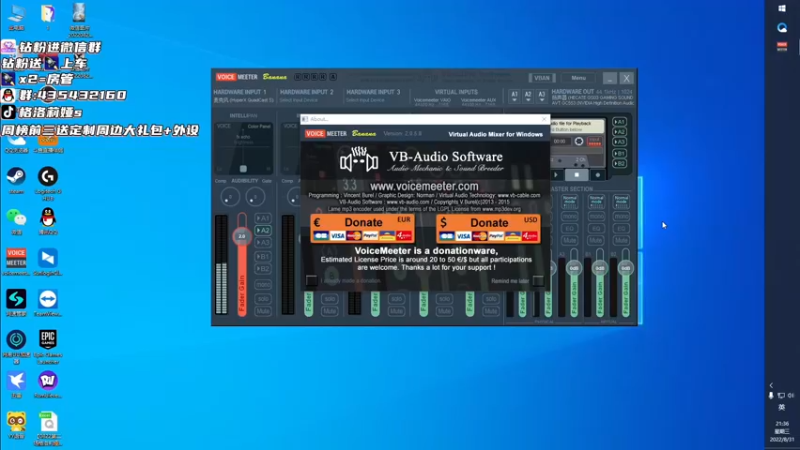Open Hardware Input 1 device selector
The image size is (800, 450).
243,101
